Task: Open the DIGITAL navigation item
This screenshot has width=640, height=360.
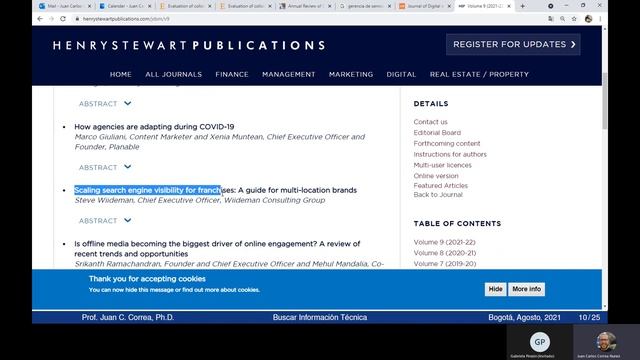Action: point(401,74)
